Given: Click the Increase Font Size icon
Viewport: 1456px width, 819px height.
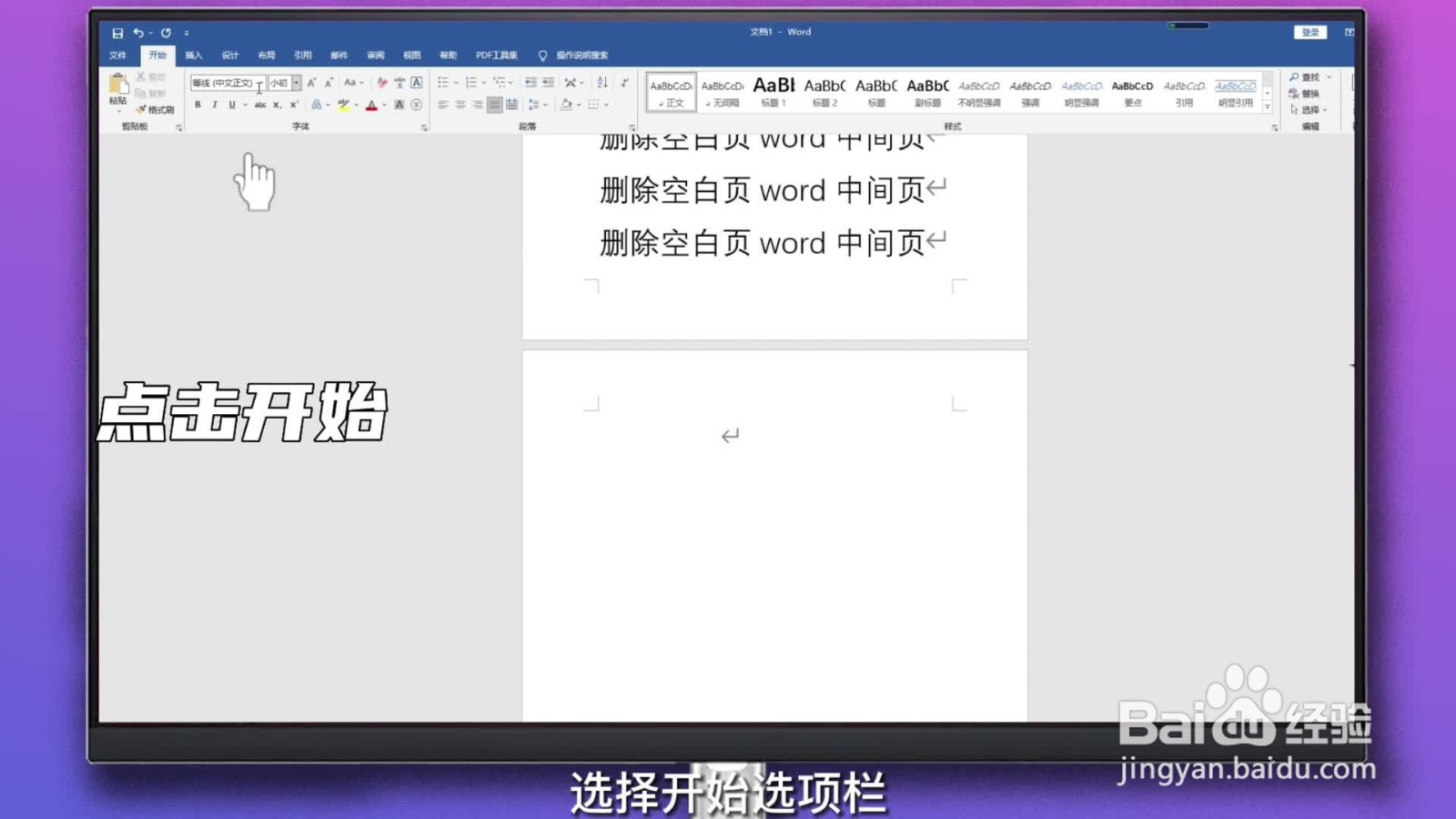Looking at the screenshot, I should (x=310, y=82).
